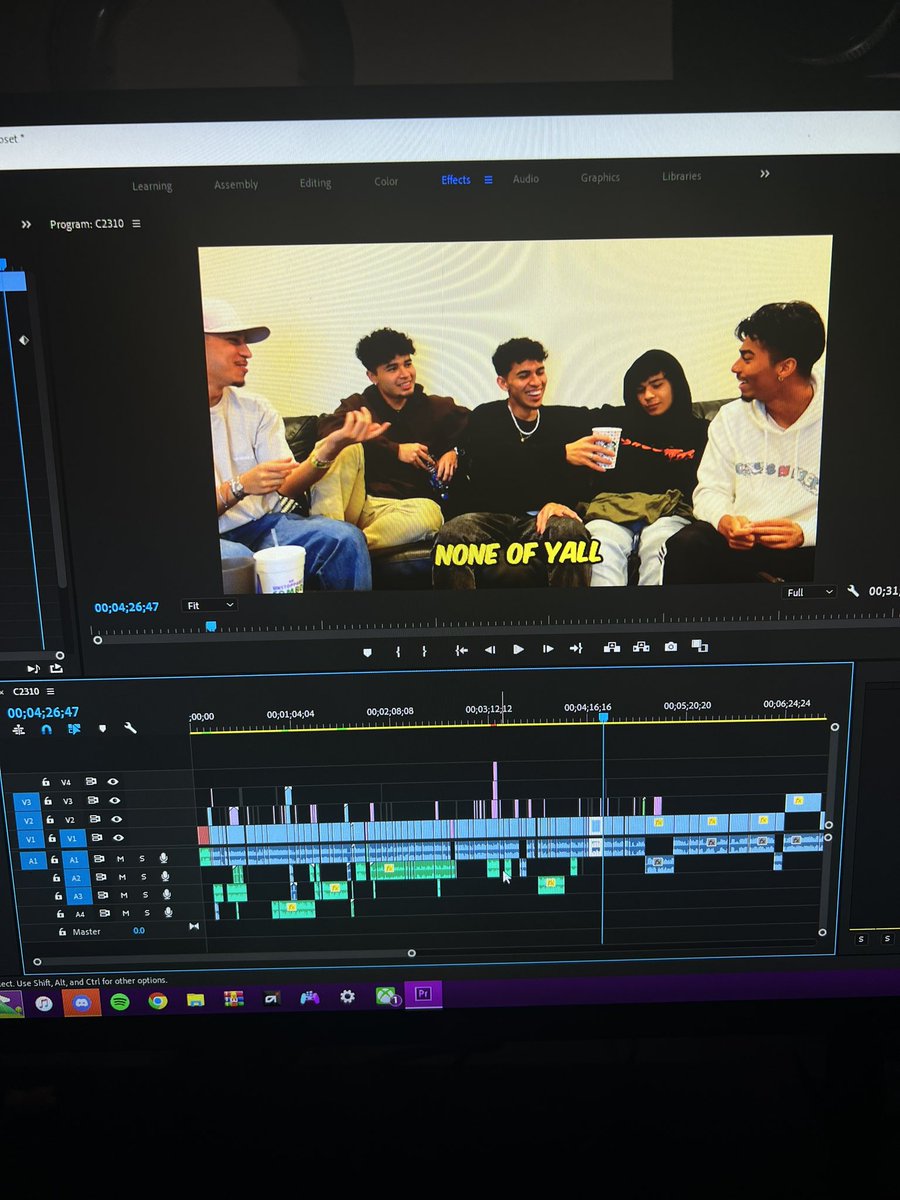
Task: Click the Lift button in Program monitor
Action: pos(611,647)
